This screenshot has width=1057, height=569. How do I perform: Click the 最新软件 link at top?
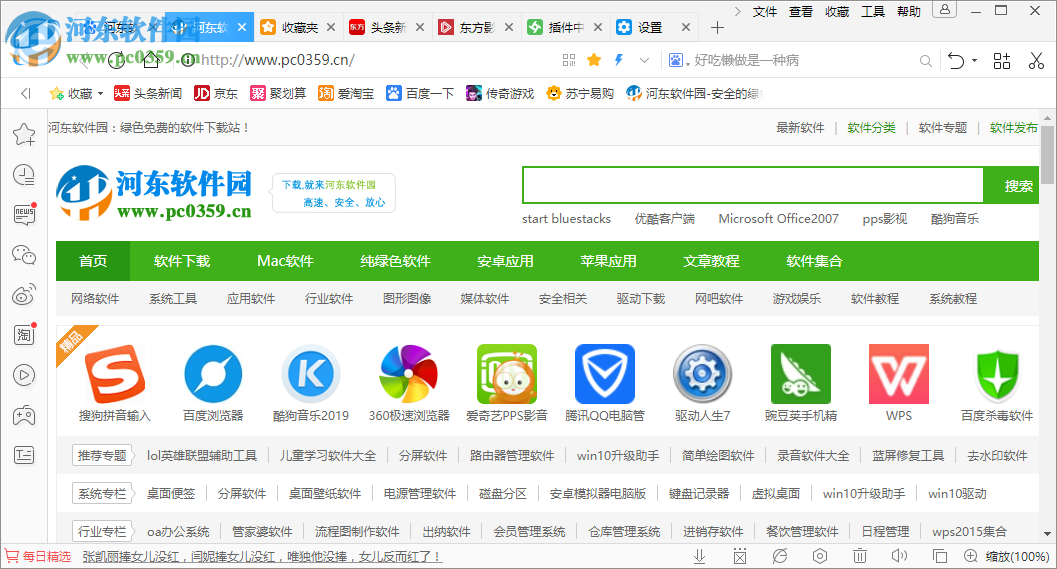tap(800, 128)
